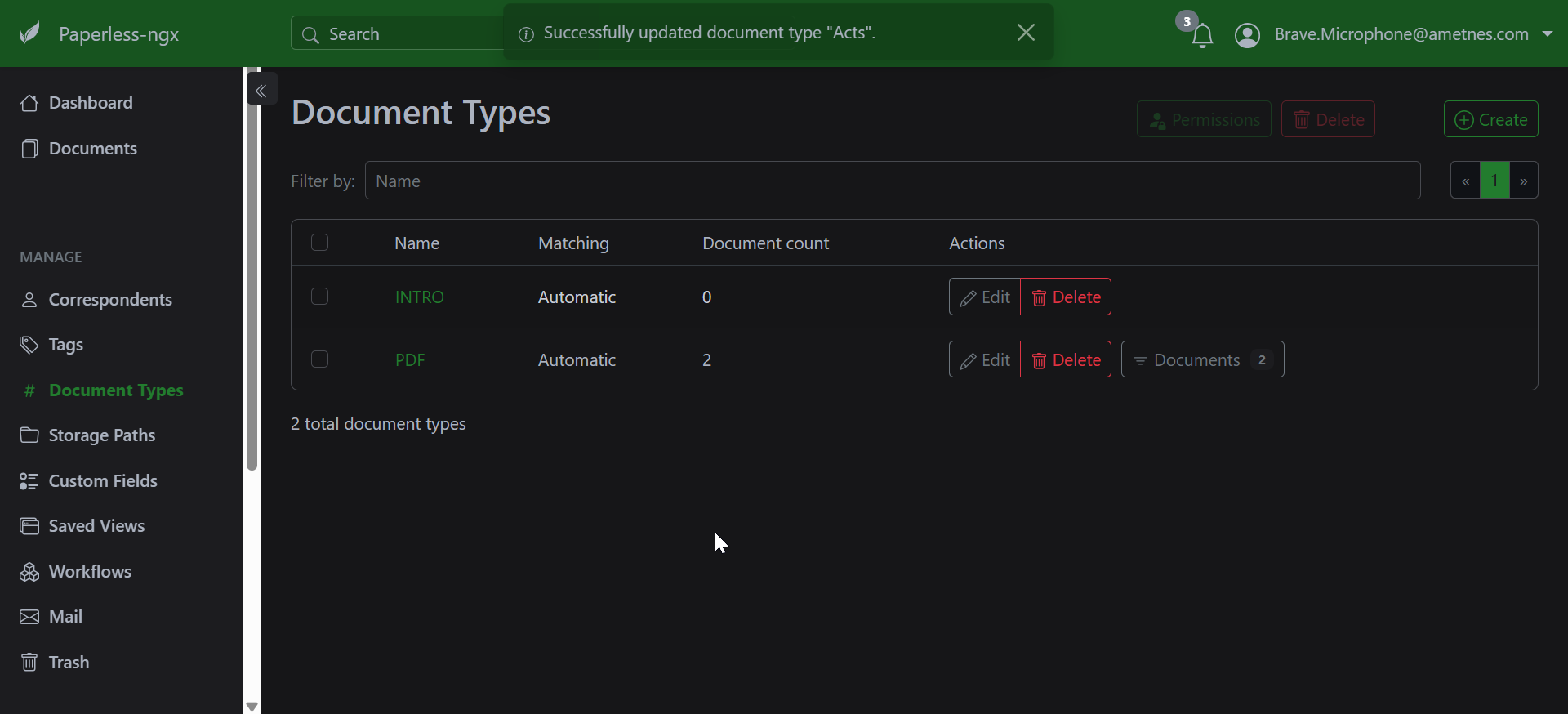
Task: Navigate to Tags in the sidebar
Action: (x=65, y=345)
